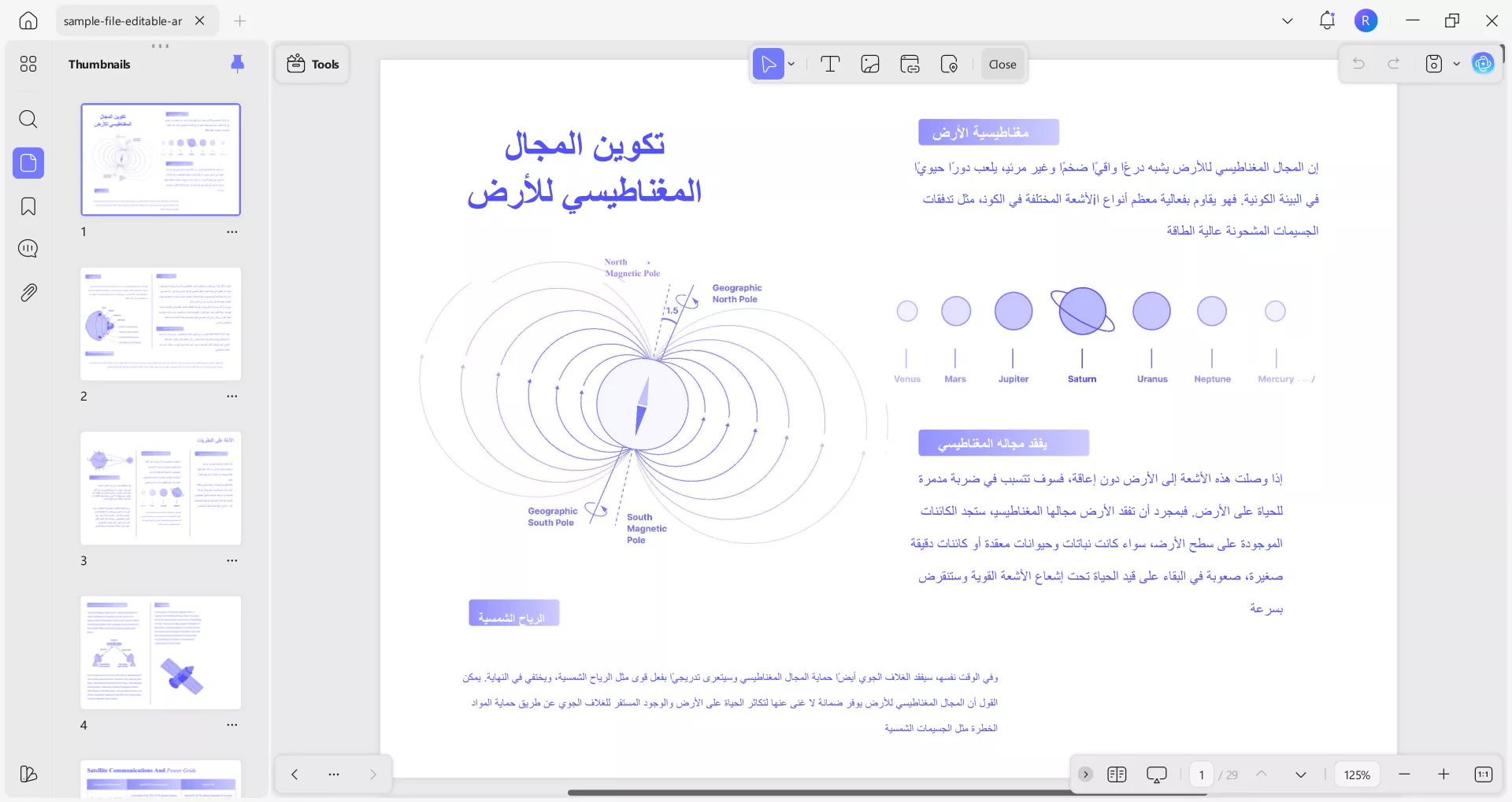The image size is (1512, 802).
Task: Open the 125% zoom level field
Action: (1357, 774)
